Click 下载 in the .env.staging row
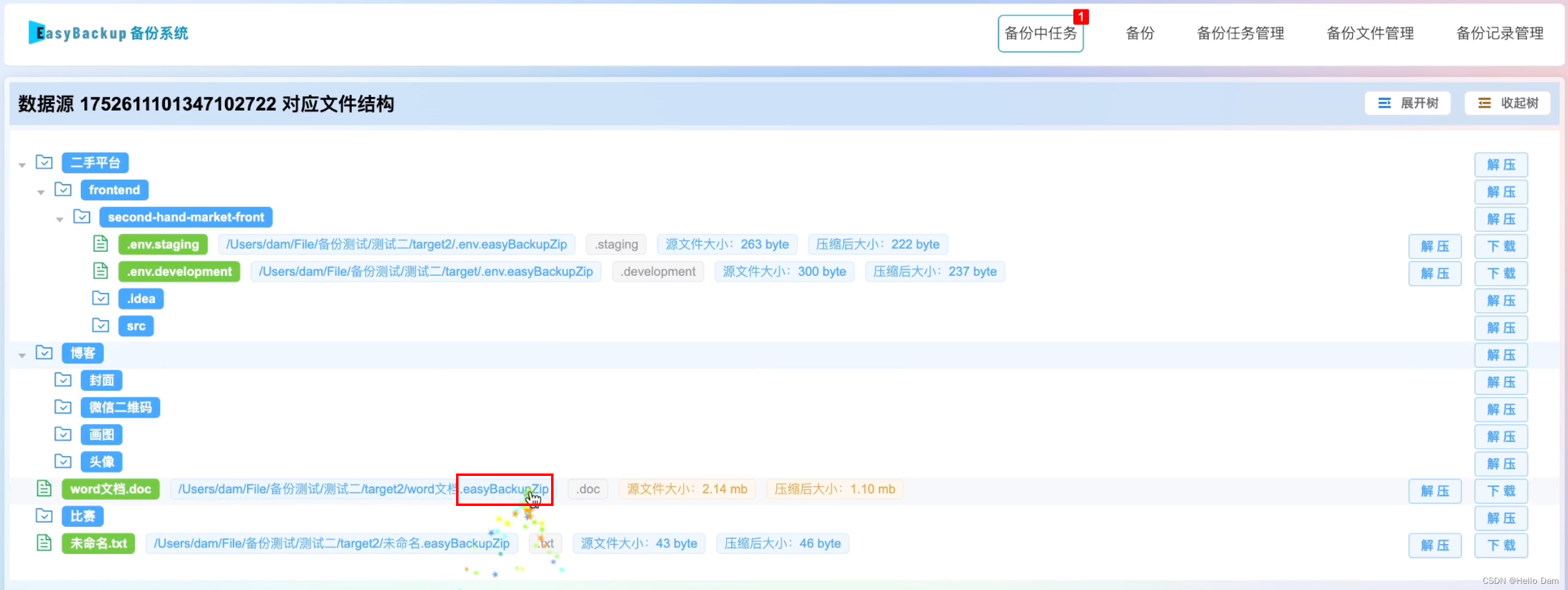This screenshot has height=590, width=1568. point(1501,247)
